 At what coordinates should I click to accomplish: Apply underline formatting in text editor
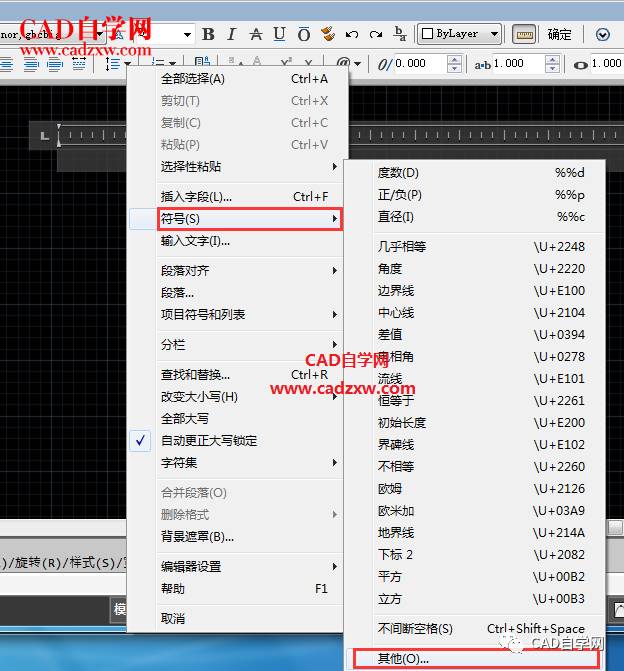(279, 34)
